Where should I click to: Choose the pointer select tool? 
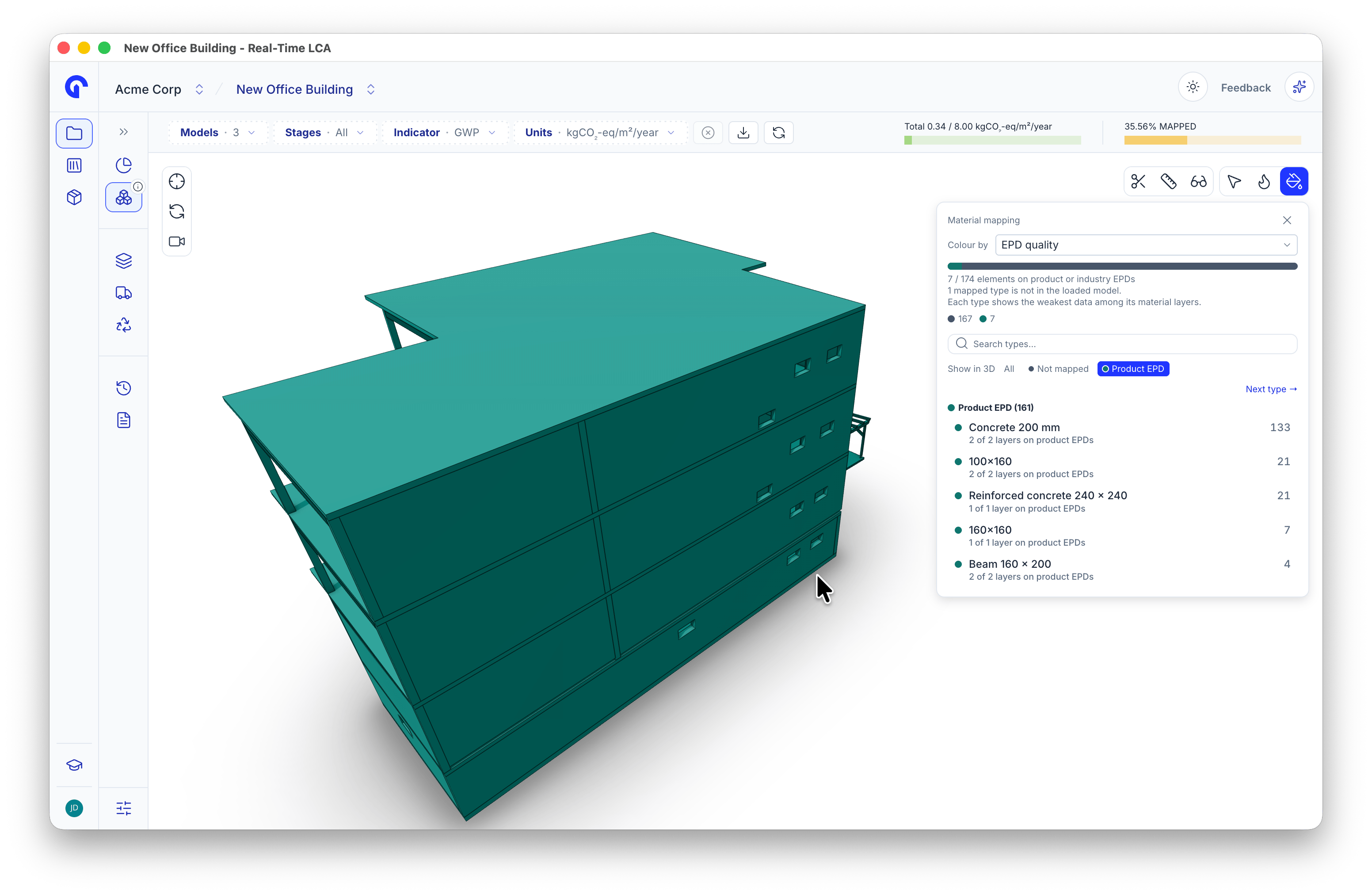tap(1234, 182)
